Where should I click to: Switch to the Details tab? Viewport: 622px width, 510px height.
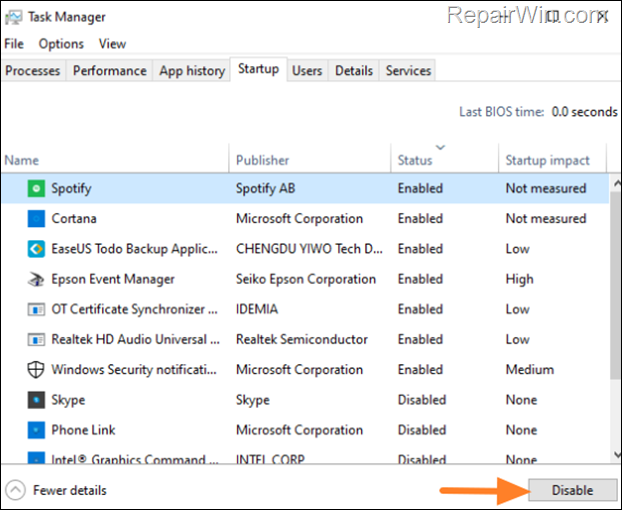click(354, 71)
